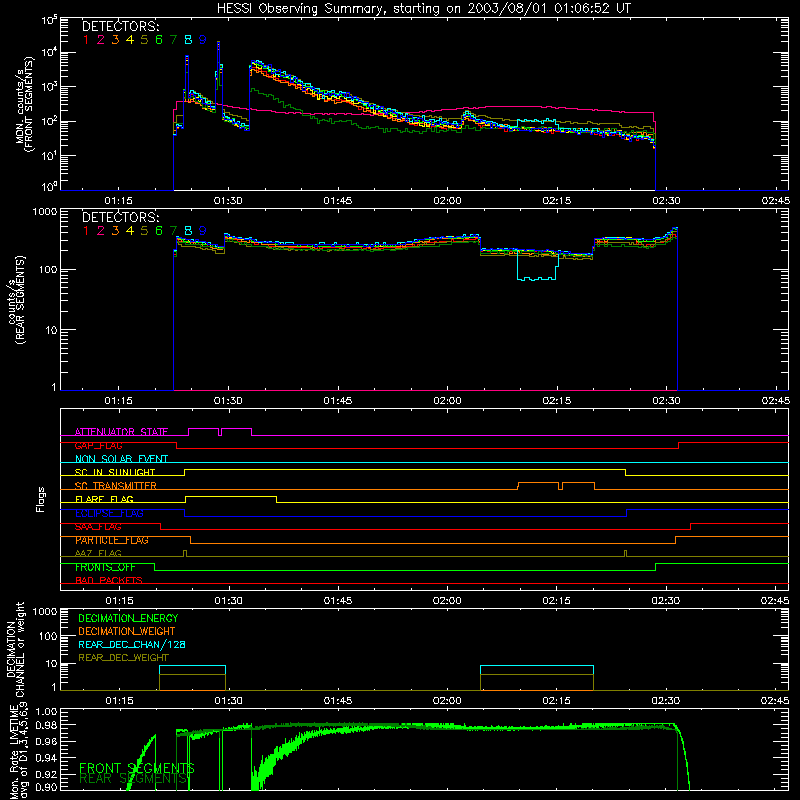Click the 02:00 tick label under front segments plot
The image size is (800, 800).
447,201
